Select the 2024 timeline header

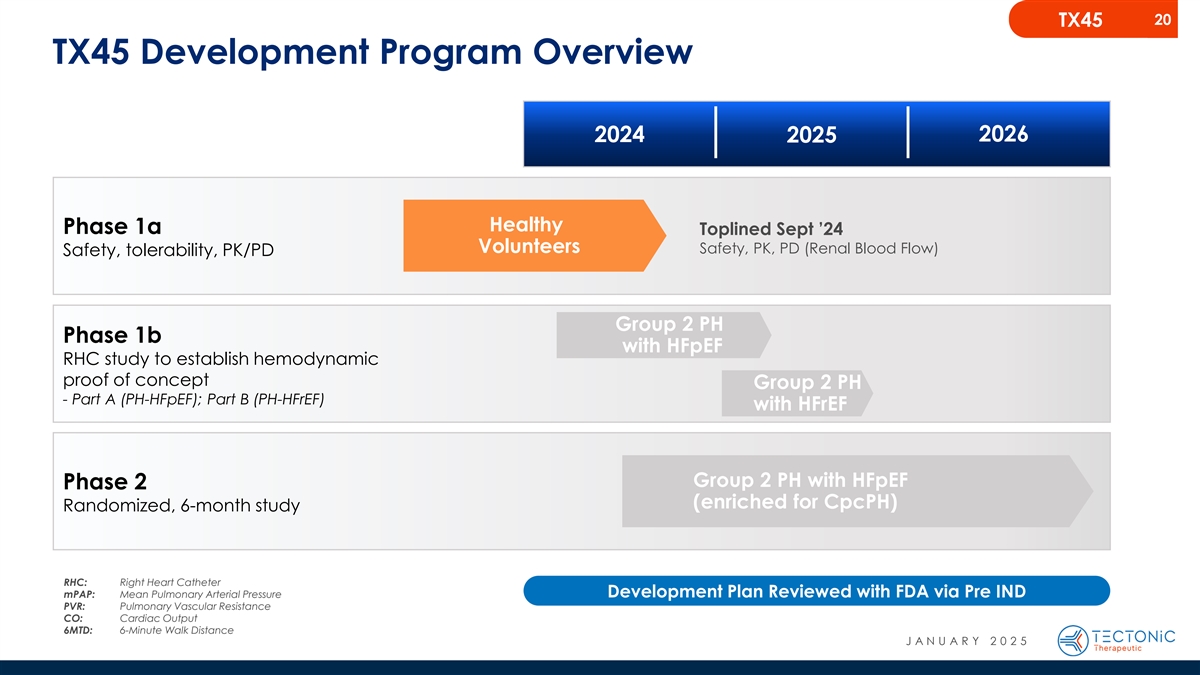619,134
